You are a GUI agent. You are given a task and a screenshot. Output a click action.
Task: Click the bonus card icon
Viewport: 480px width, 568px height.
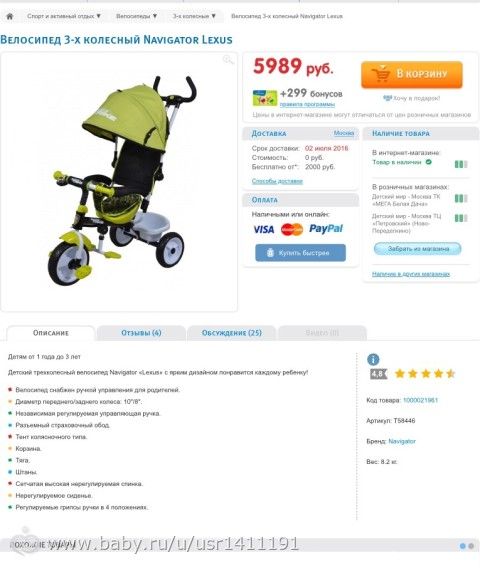click(x=264, y=98)
